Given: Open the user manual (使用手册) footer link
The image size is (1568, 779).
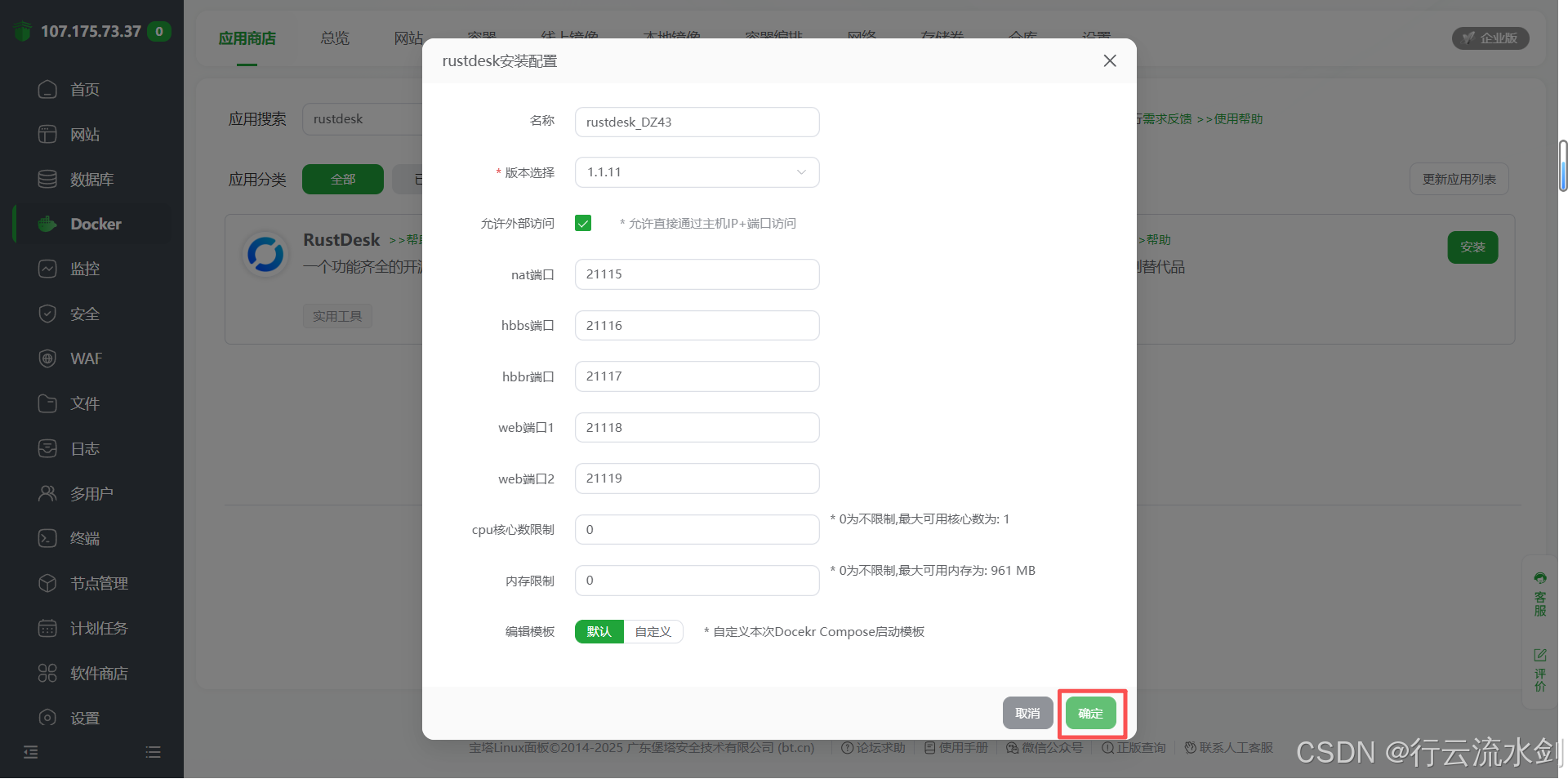Looking at the screenshot, I should point(956,748).
